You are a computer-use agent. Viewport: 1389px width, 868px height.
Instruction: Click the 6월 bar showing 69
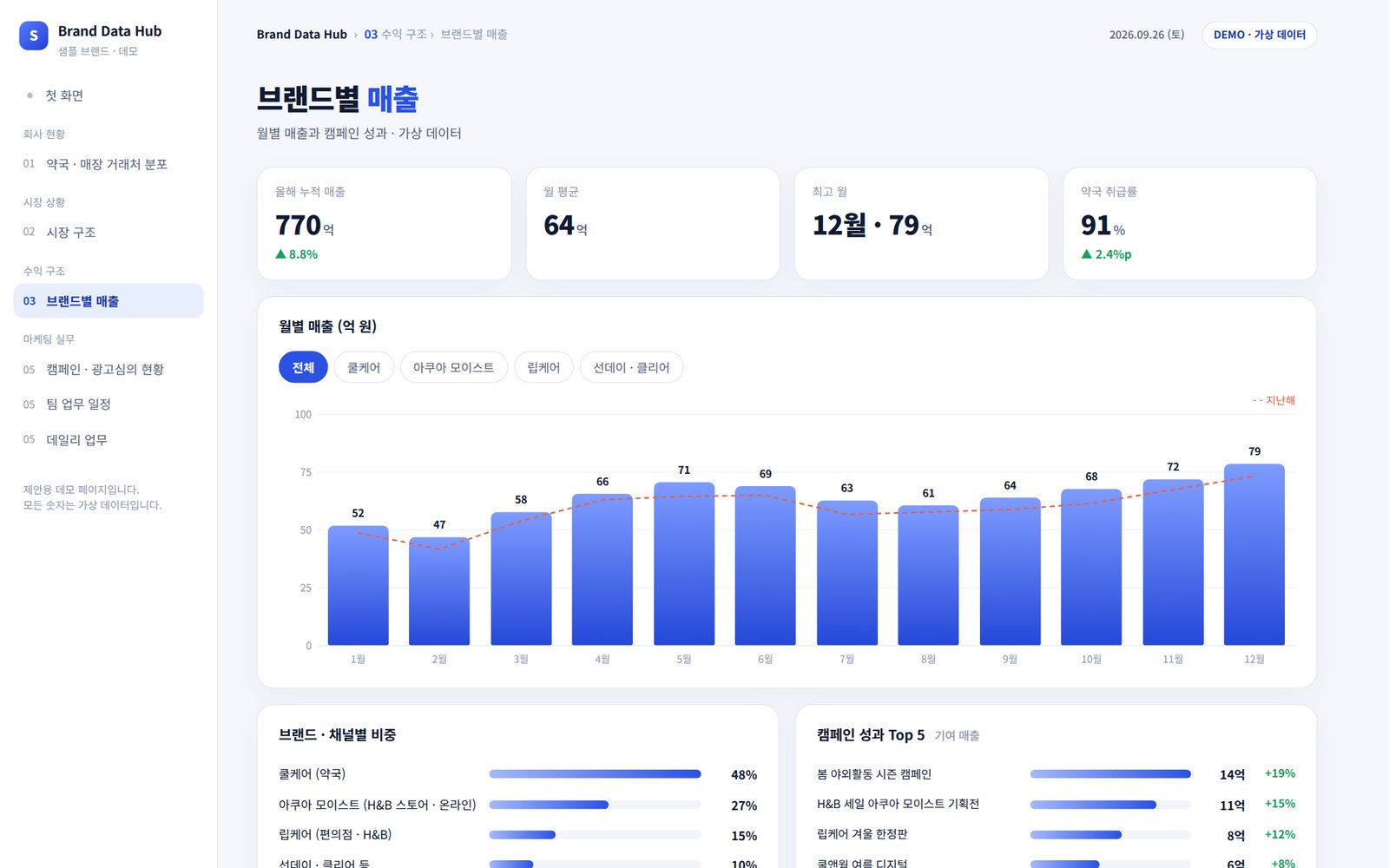coord(765,566)
